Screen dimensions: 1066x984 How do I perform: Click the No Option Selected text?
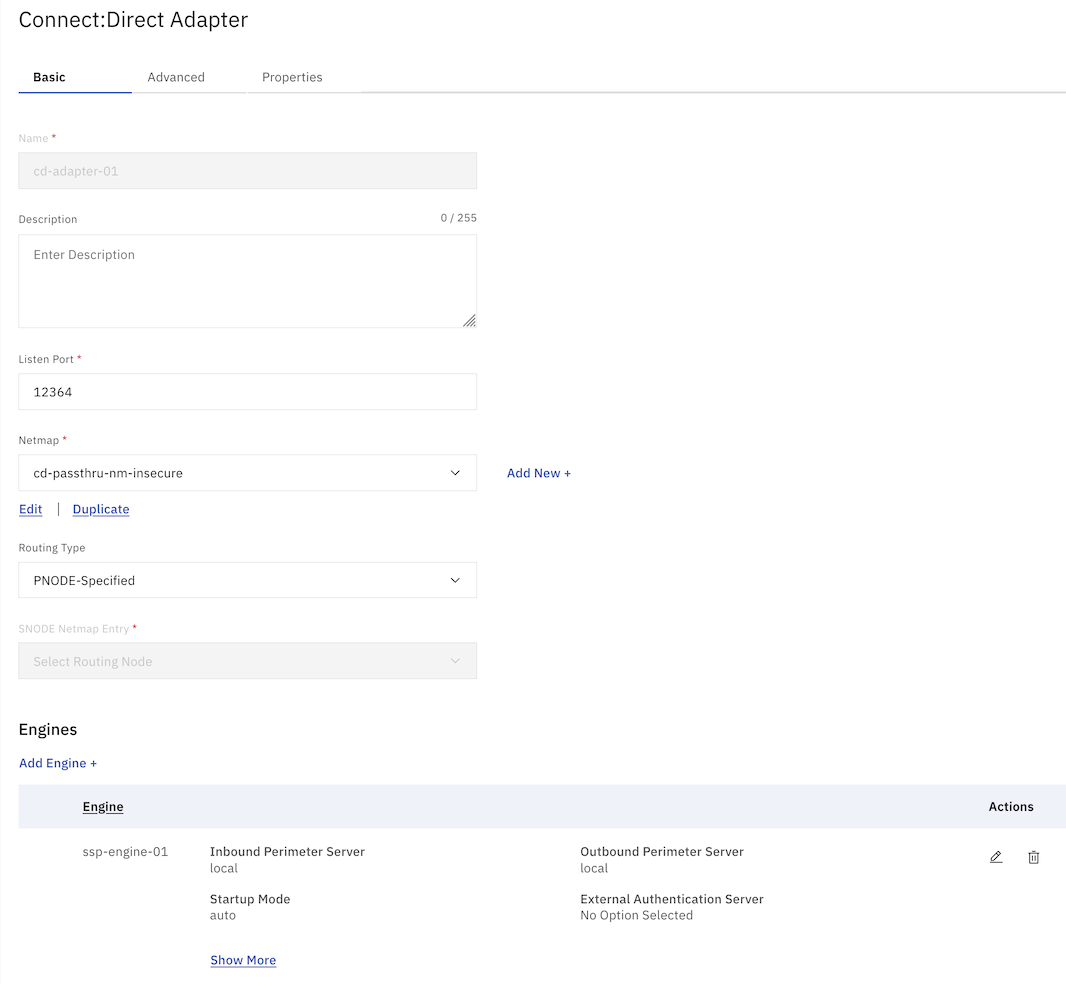(x=636, y=915)
